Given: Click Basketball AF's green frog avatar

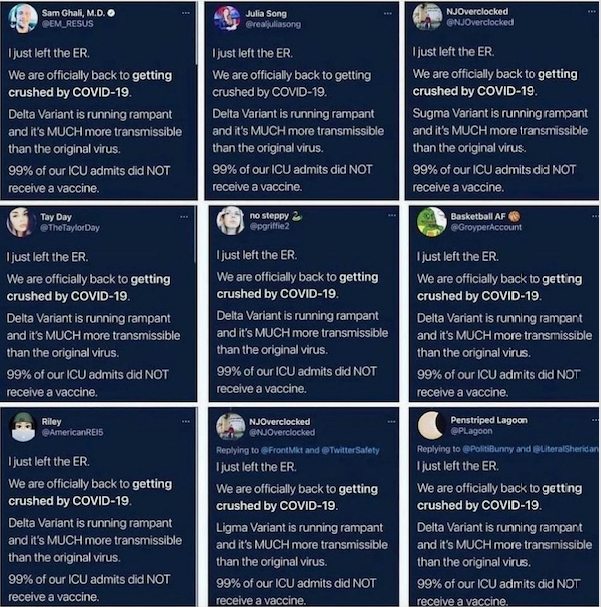Looking at the screenshot, I should pos(431,221).
